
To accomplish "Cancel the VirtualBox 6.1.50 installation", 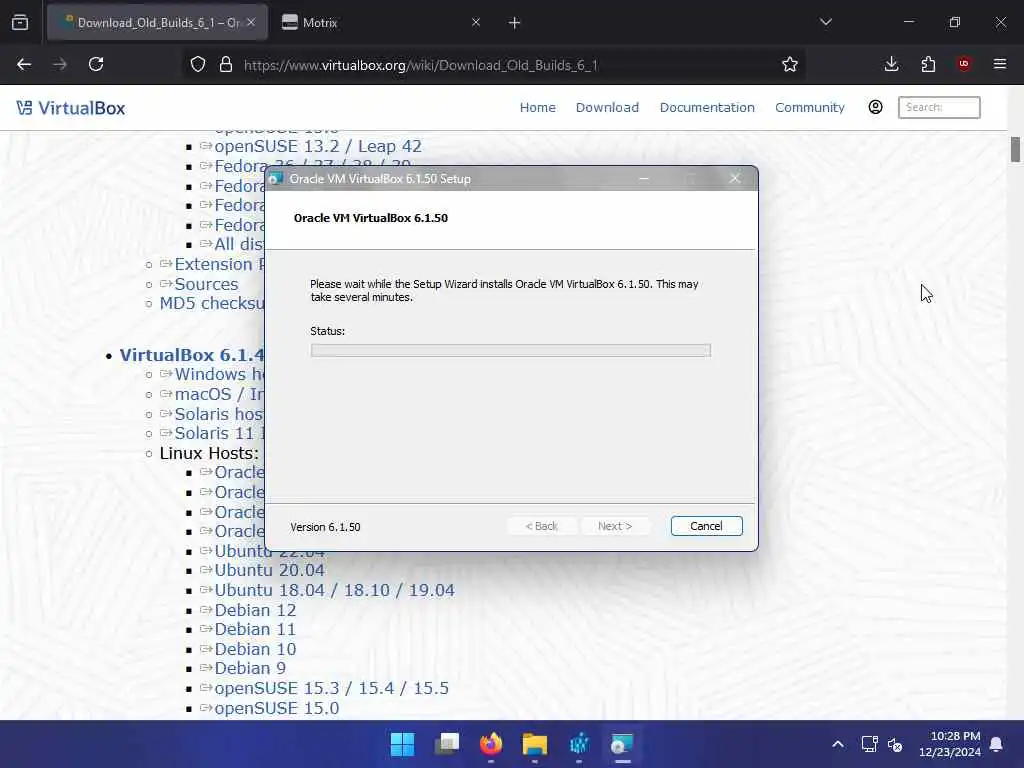I will (706, 526).
